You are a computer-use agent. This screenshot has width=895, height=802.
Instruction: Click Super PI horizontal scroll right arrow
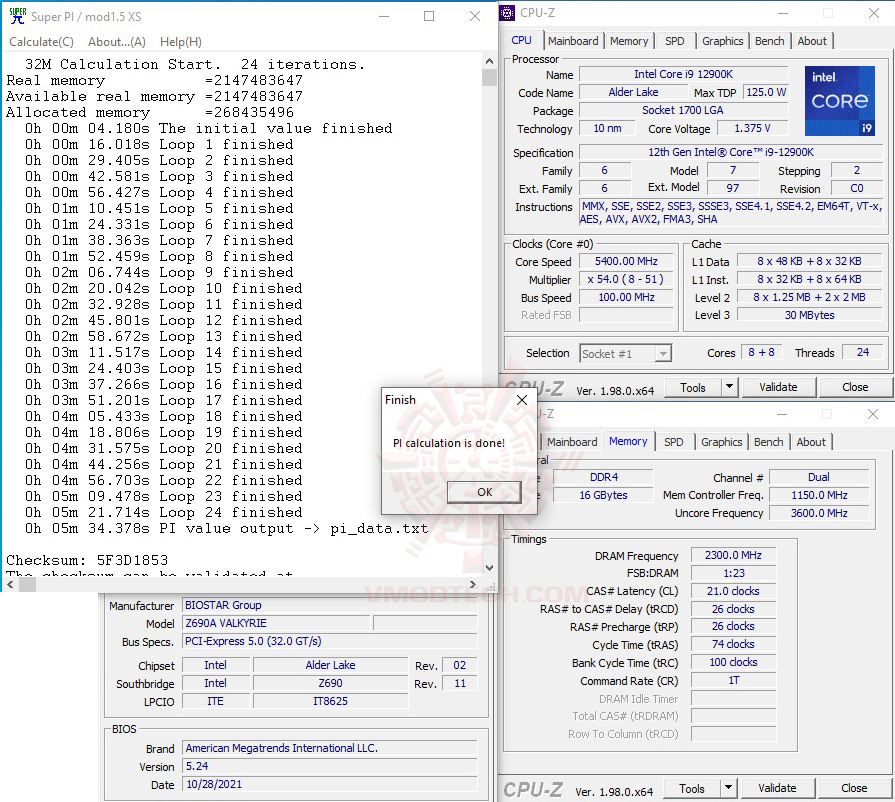[x=472, y=584]
